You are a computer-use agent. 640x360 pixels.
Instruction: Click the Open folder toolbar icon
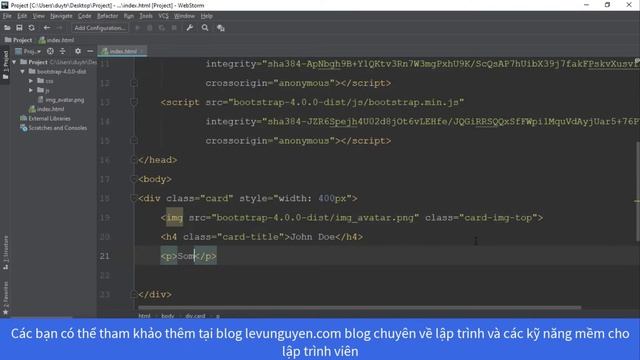pos(7,28)
